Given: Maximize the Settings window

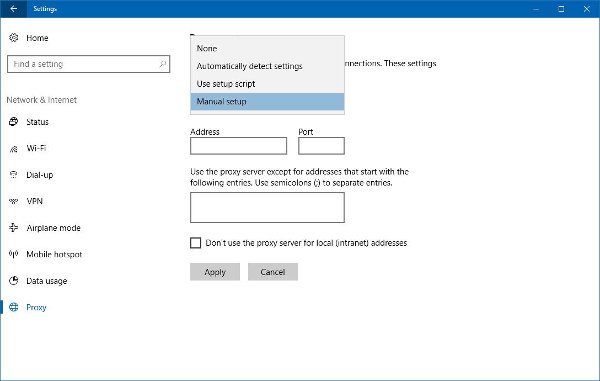Looking at the screenshot, I should pyautogui.click(x=561, y=9).
